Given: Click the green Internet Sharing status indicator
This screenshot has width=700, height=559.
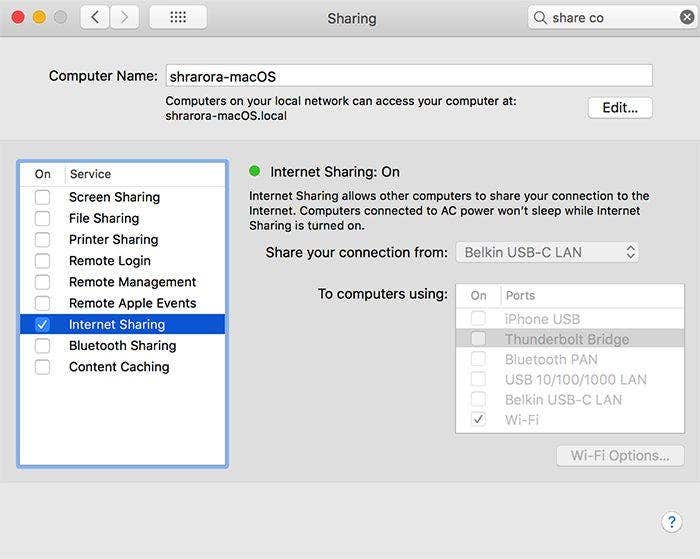Looking at the screenshot, I should [x=255, y=171].
